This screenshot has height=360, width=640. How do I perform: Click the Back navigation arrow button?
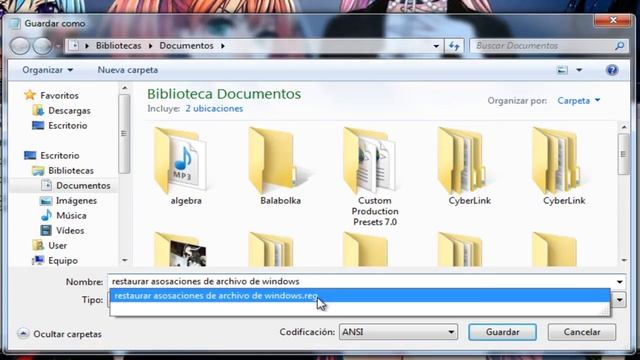tap(20, 46)
